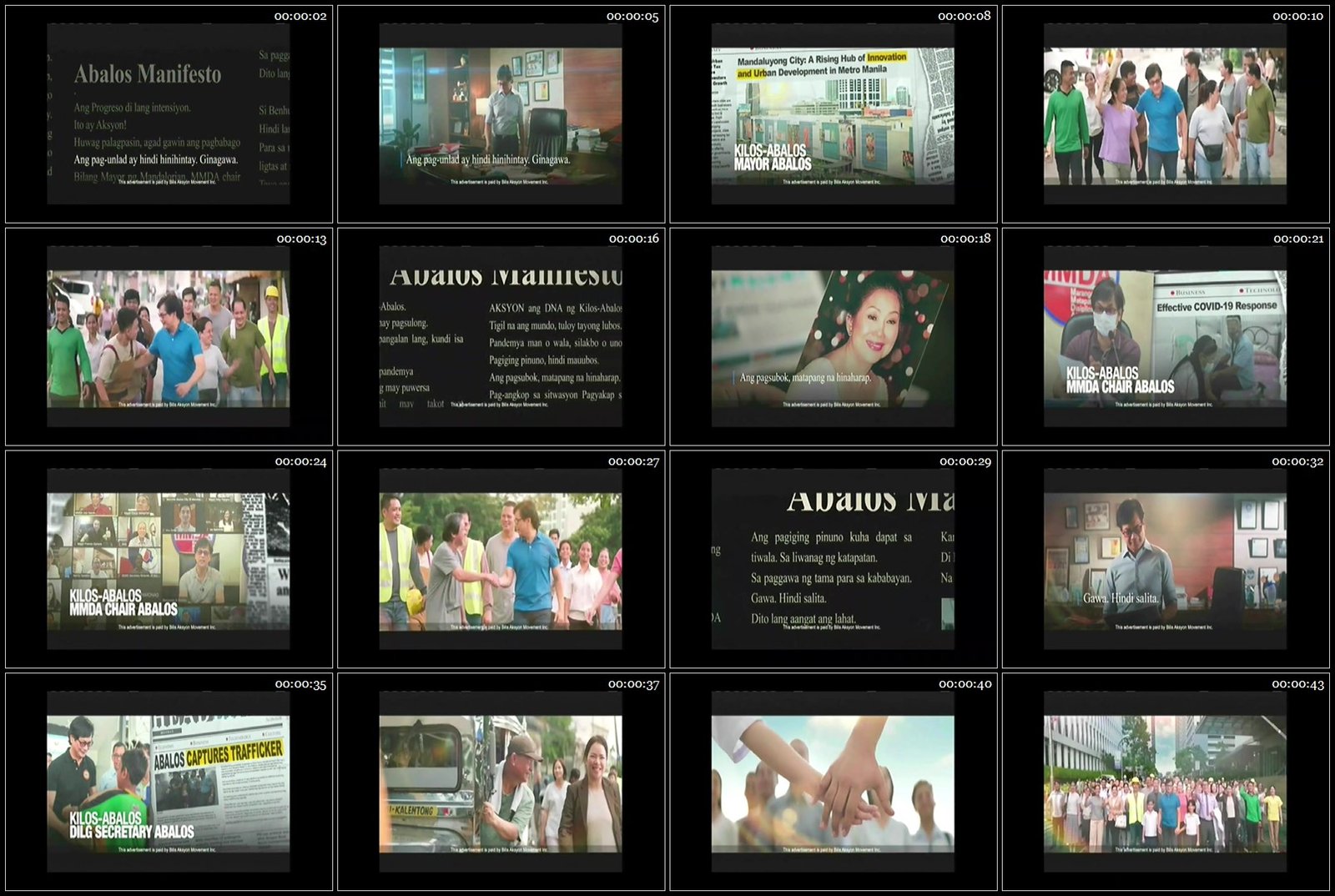Click the timestamp label 00:00:35
Image resolution: width=1335 pixels, height=896 pixels.
300,684
